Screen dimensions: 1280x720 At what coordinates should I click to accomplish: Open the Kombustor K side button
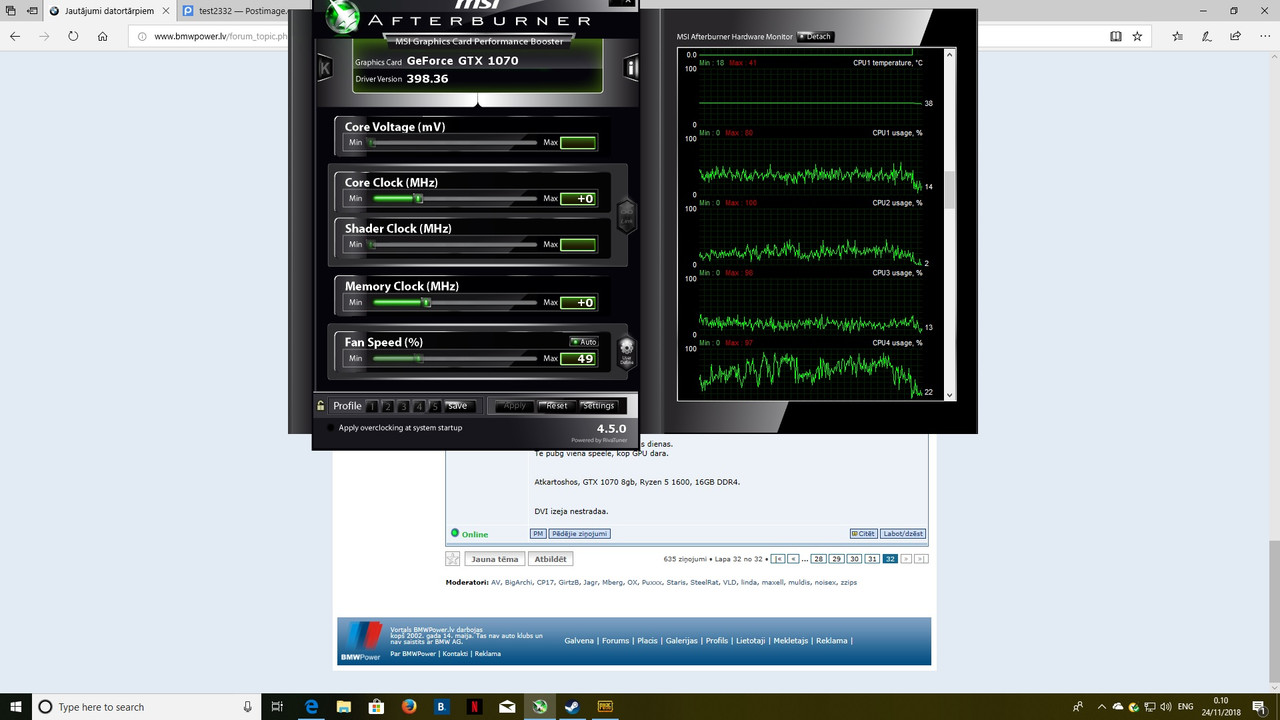tap(325, 69)
